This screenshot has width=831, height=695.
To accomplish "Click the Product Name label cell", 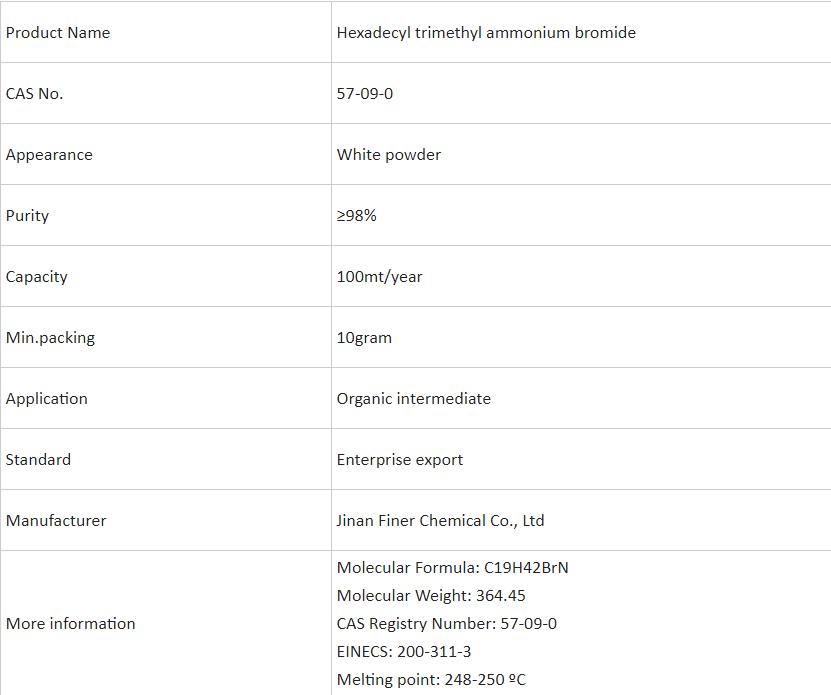I will 58,32.
